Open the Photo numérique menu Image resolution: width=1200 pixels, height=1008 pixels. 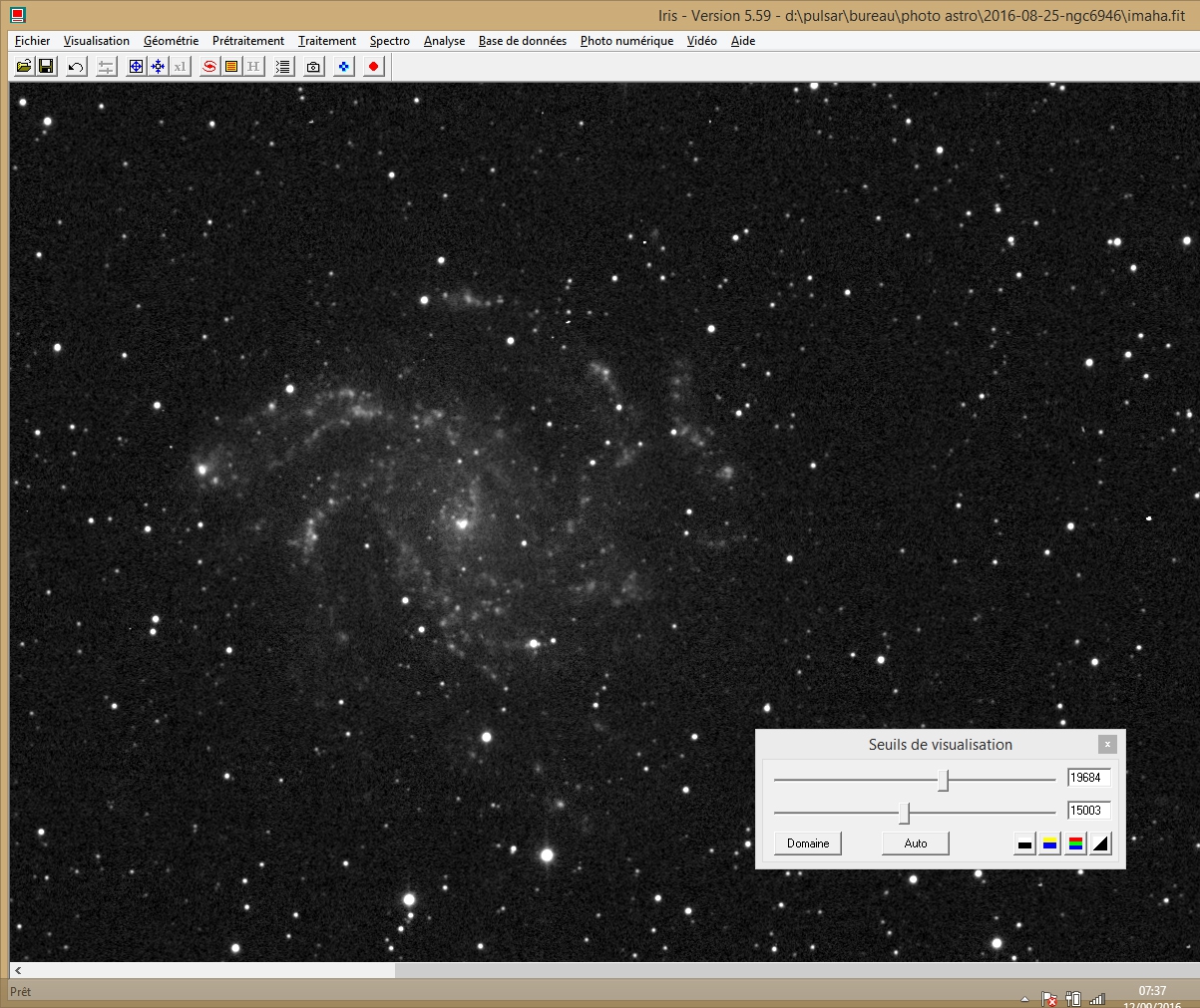coord(626,41)
